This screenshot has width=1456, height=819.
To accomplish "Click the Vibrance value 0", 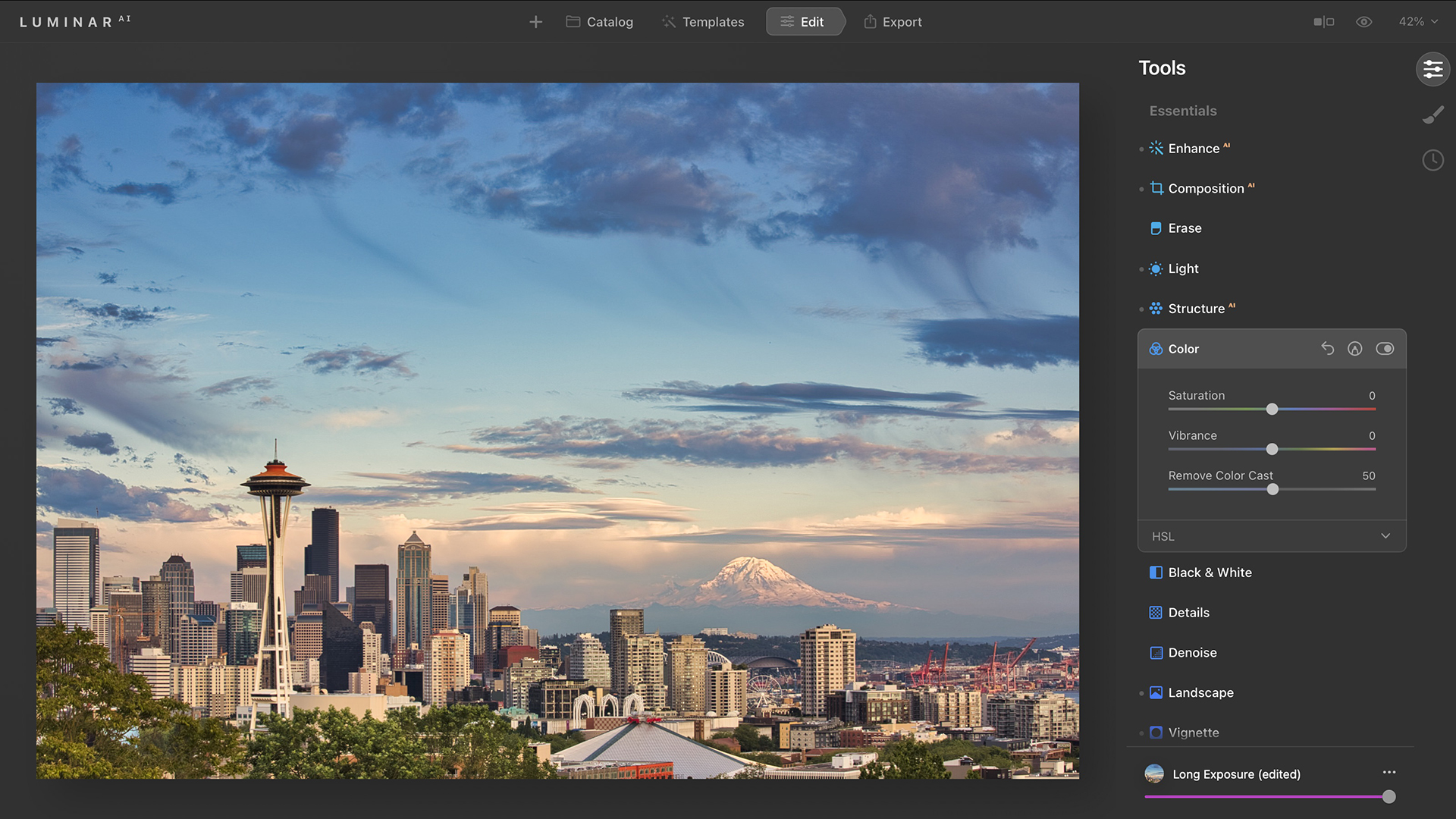I will (1372, 436).
